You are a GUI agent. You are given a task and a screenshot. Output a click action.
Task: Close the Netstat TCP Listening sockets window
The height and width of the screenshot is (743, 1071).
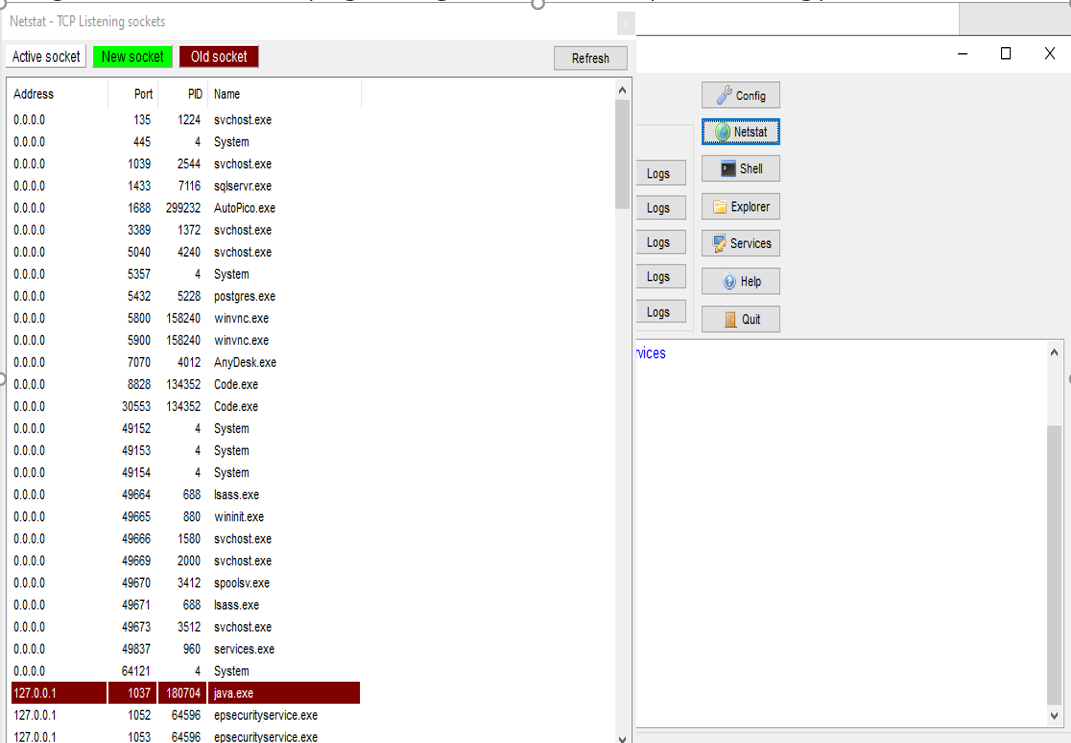coord(626,23)
